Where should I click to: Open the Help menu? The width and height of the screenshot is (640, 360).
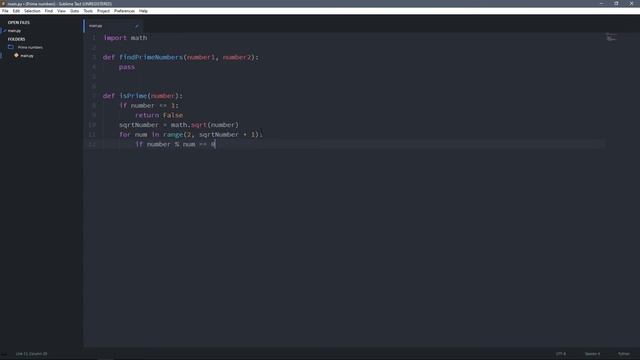pyautogui.click(x=143, y=11)
